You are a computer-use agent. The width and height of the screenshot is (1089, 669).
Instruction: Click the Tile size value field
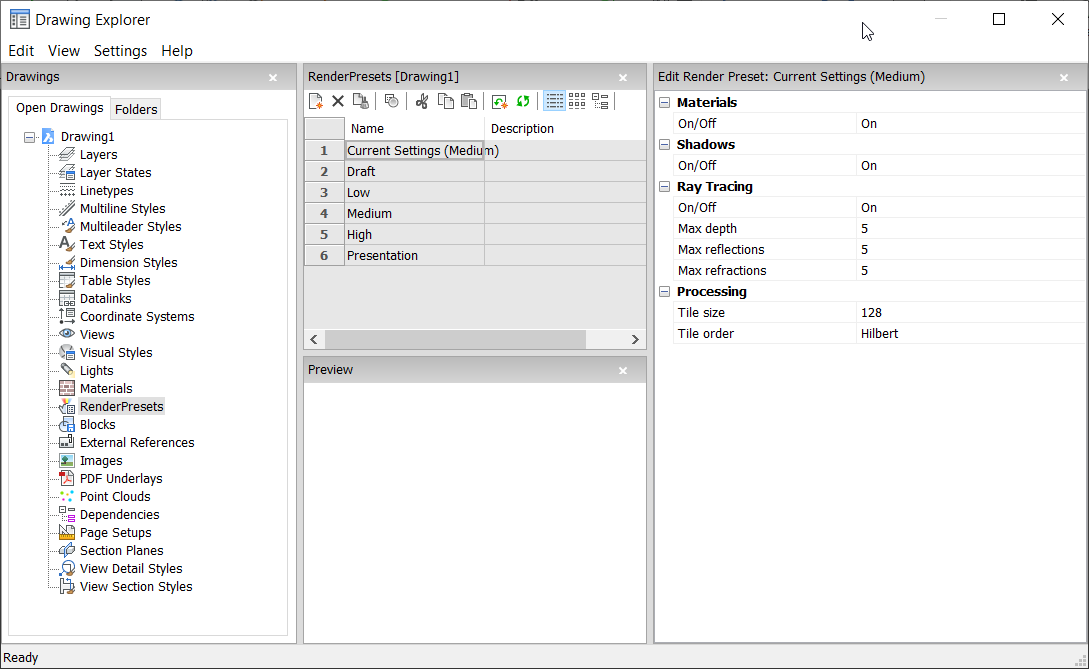968,313
